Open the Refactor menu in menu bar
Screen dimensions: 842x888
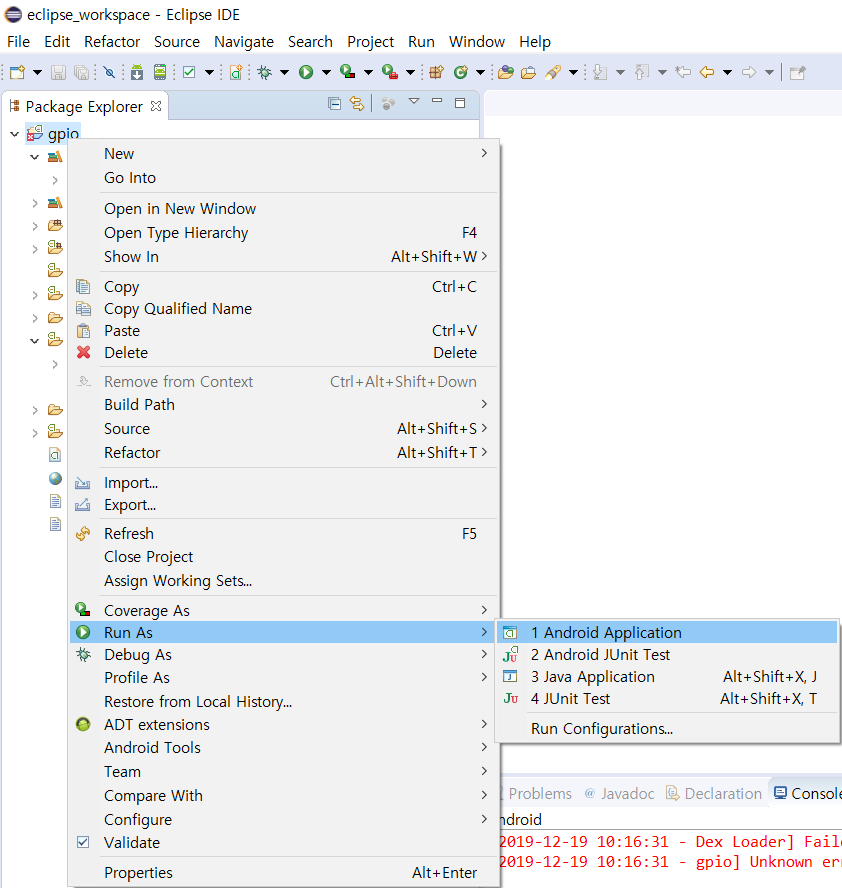tap(112, 42)
